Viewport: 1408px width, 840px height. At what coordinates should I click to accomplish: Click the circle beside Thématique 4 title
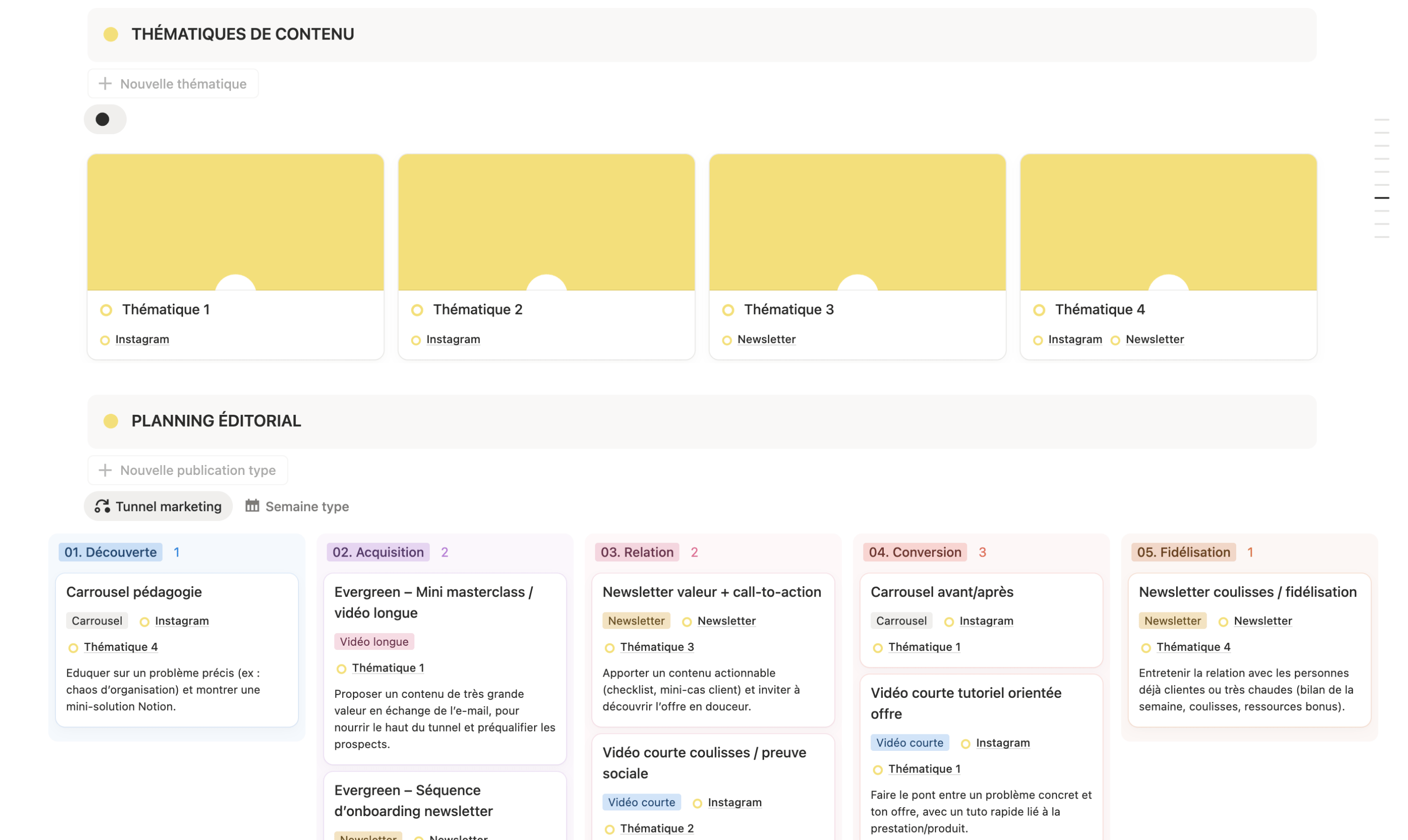1040,310
